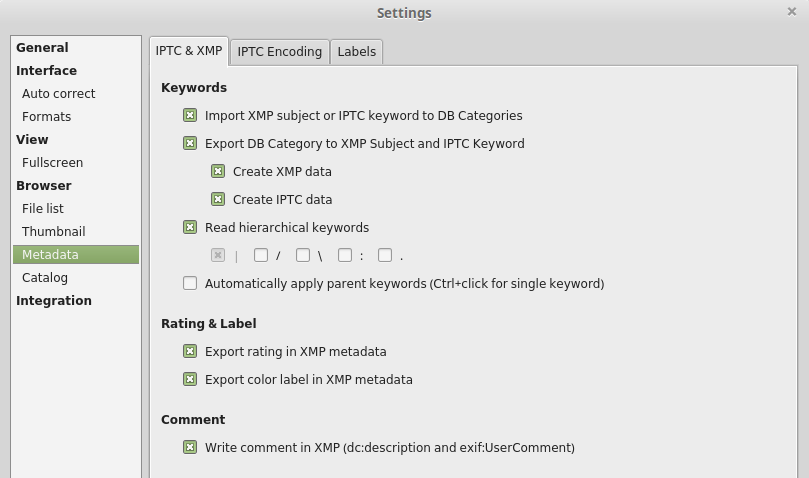Go to Thumbnail settings in sidebar
This screenshot has height=478, width=809.
(x=54, y=232)
